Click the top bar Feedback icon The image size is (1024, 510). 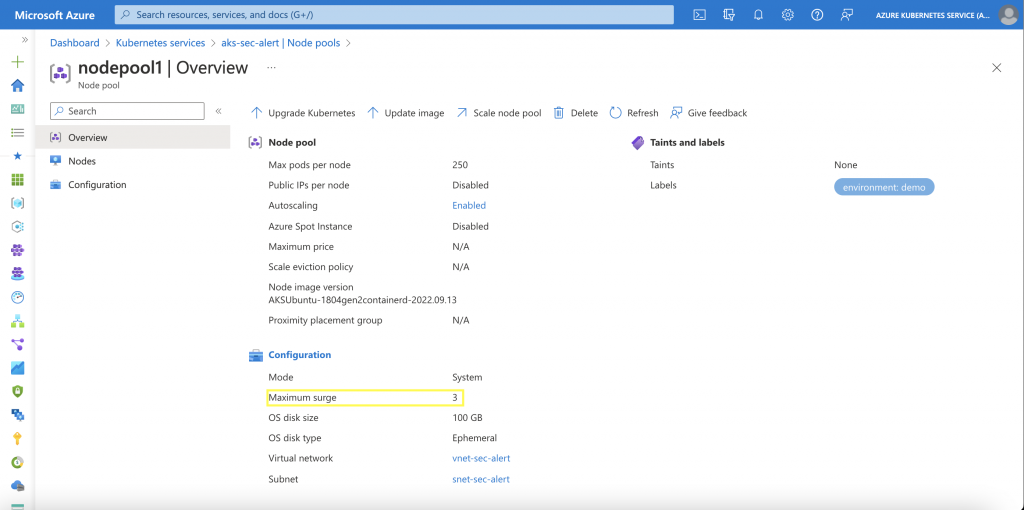pos(847,15)
